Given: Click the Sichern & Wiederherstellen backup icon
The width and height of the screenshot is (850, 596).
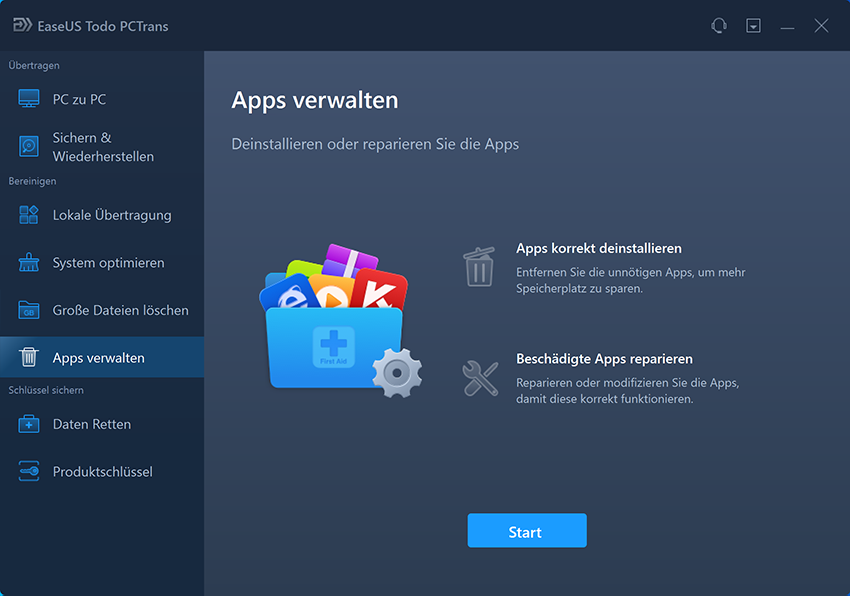Looking at the screenshot, I should tap(29, 147).
